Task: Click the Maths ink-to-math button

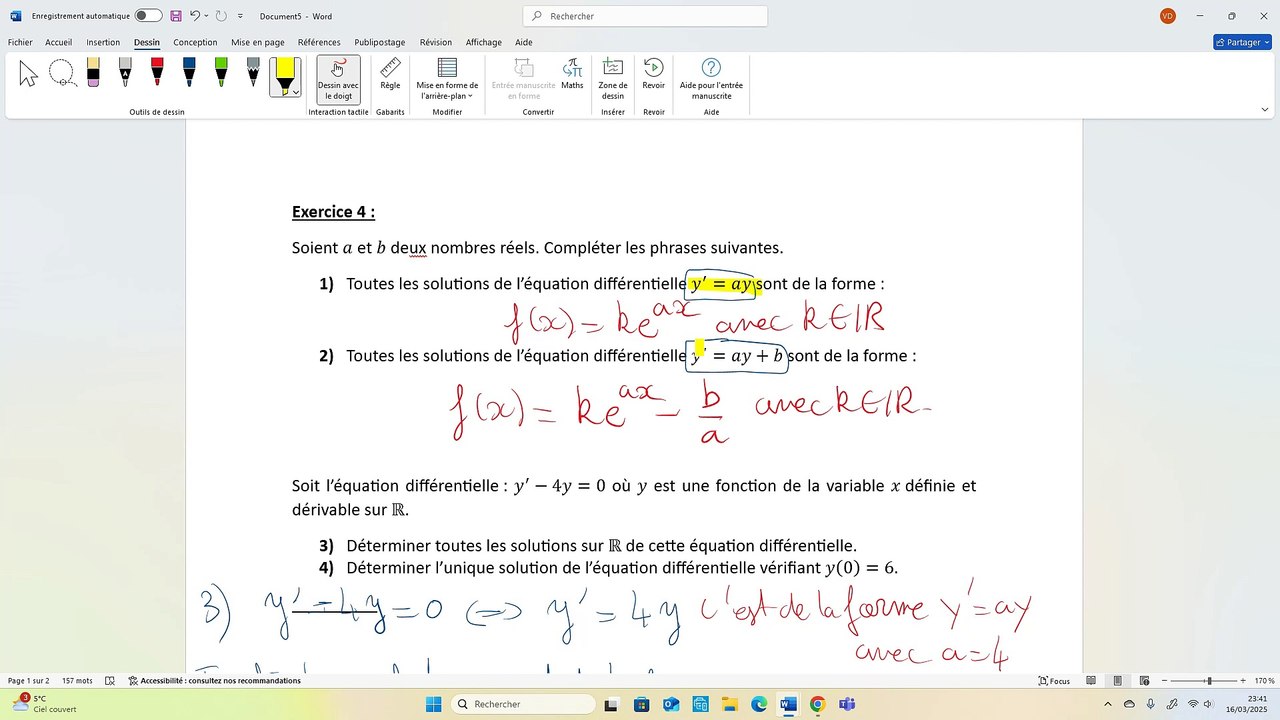Action: pyautogui.click(x=572, y=75)
